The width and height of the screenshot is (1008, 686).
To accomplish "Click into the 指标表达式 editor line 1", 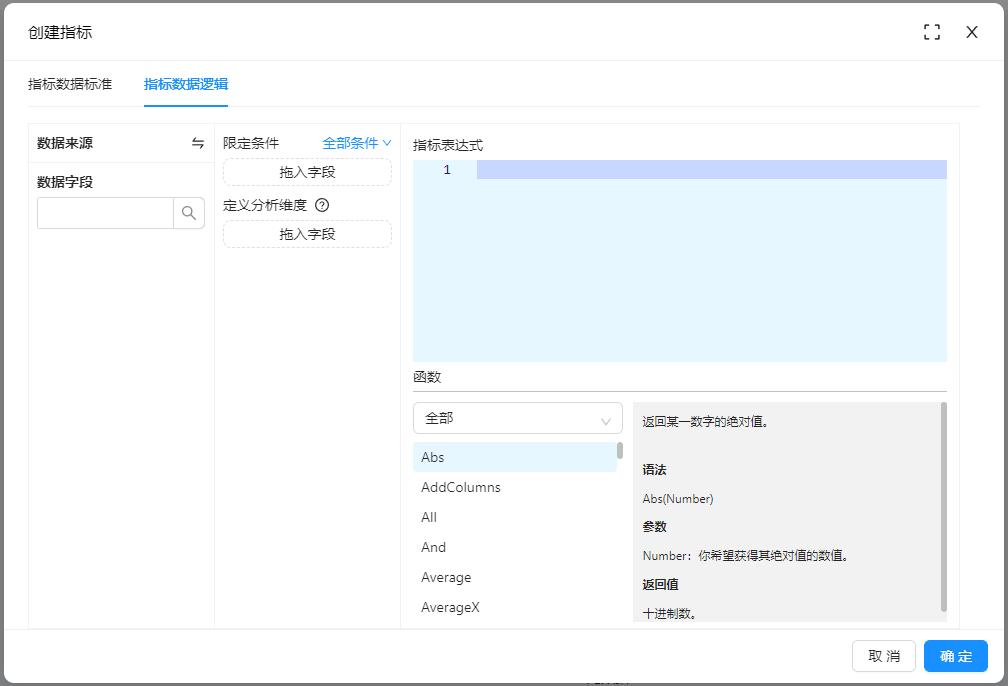I will click(x=710, y=170).
